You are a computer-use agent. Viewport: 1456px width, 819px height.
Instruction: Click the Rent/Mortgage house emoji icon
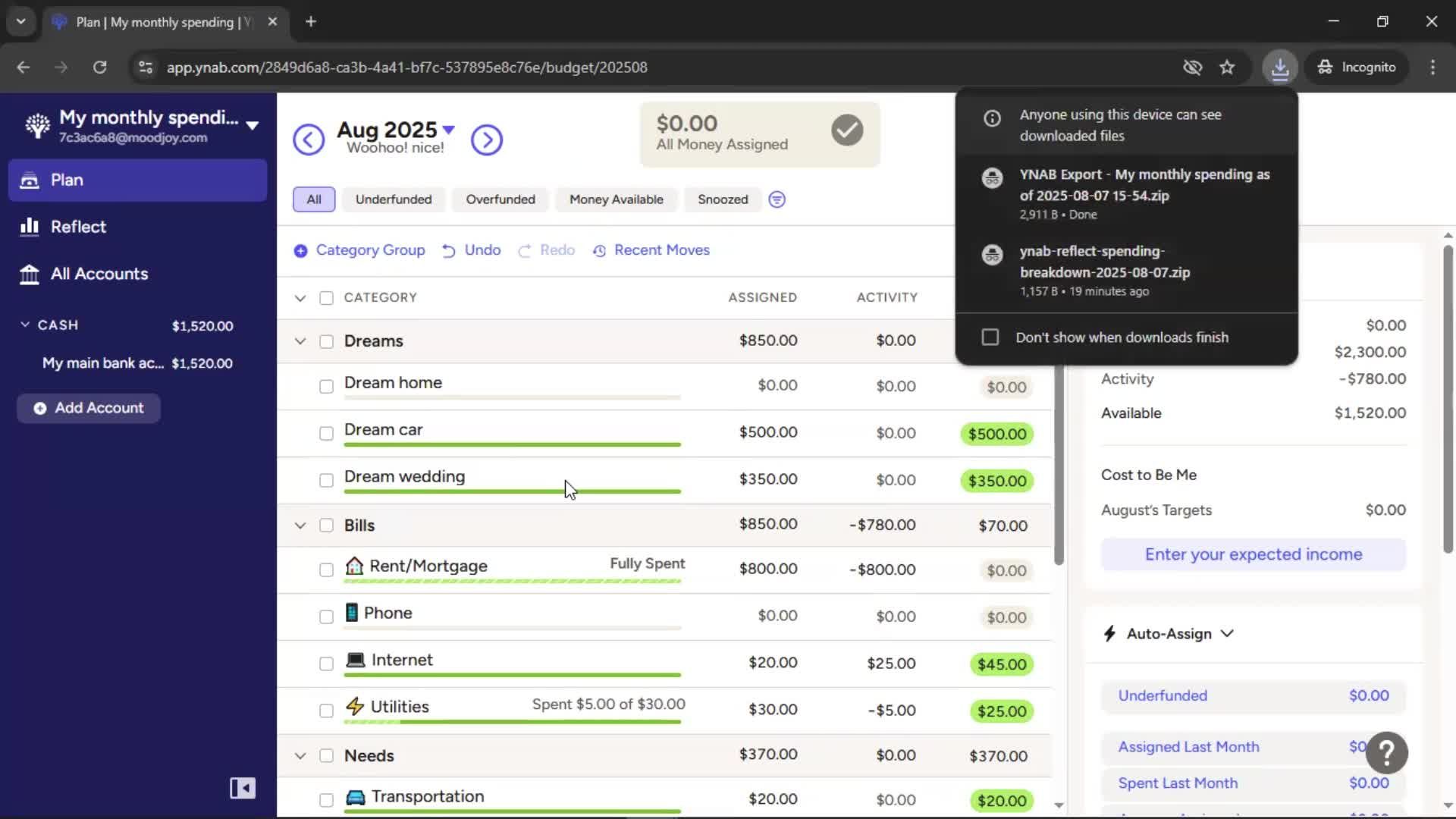click(354, 566)
